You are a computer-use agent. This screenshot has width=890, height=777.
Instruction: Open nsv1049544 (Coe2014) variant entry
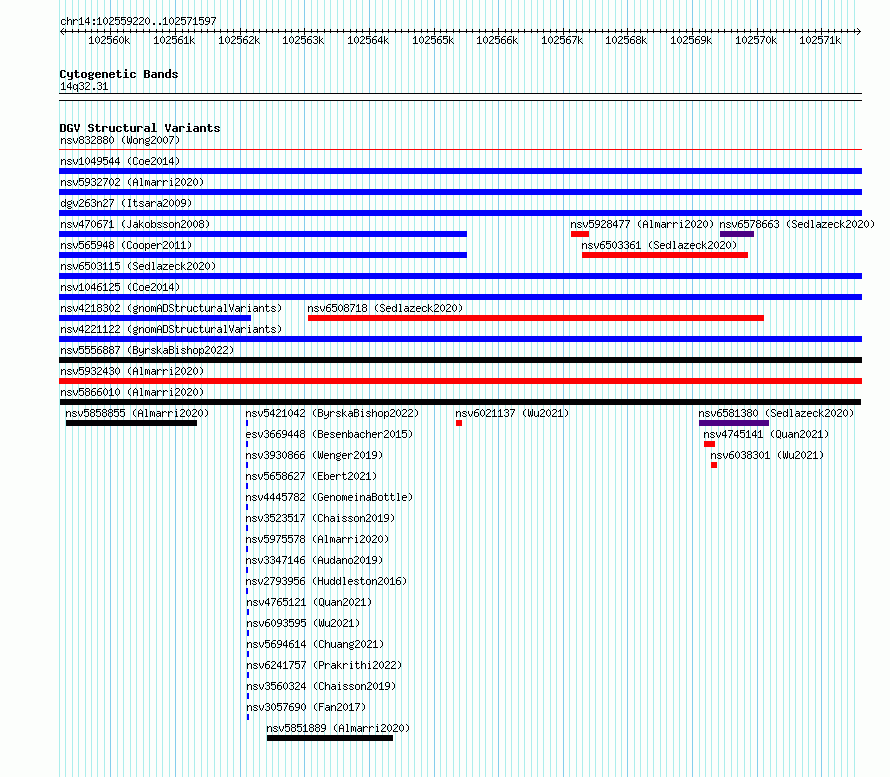pyautogui.click(x=120, y=161)
